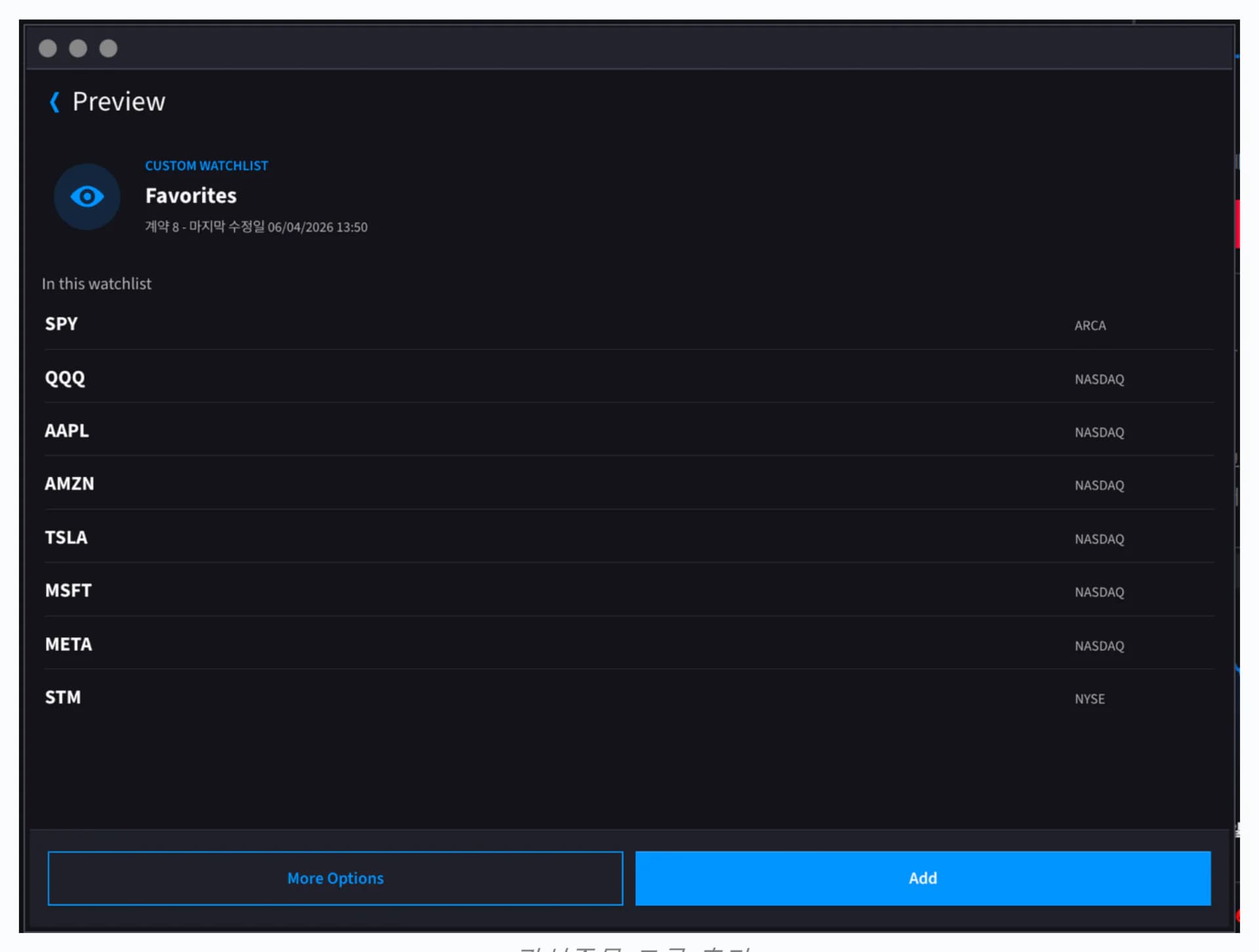Select the QQQ symbol

coord(64,378)
